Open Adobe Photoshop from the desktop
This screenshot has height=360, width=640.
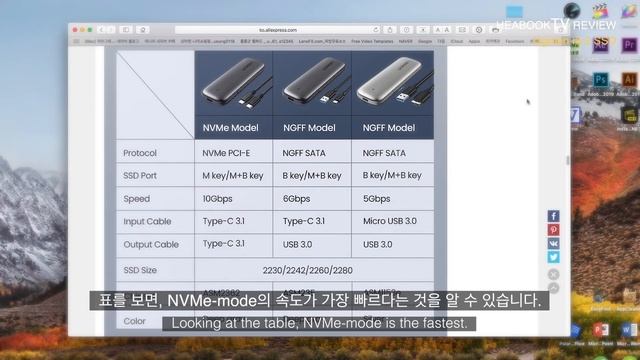click(600, 80)
